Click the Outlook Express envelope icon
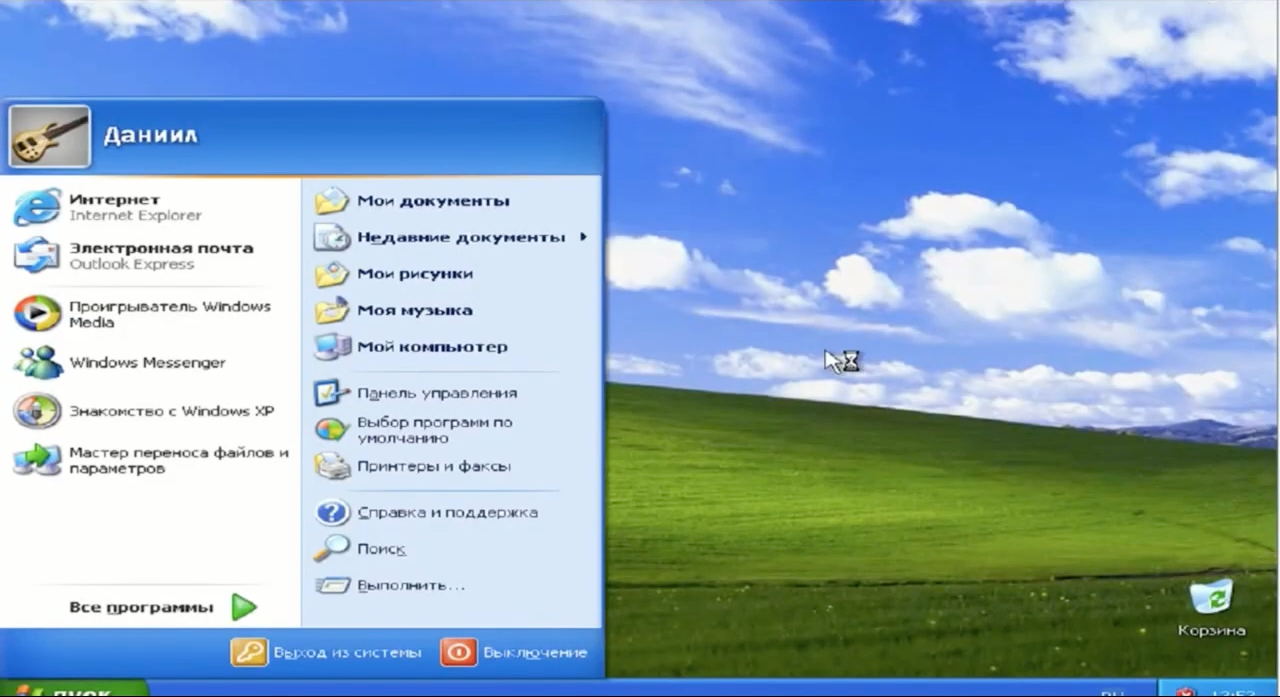Image resolution: width=1280 pixels, height=697 pixels. tap(37, 255)
